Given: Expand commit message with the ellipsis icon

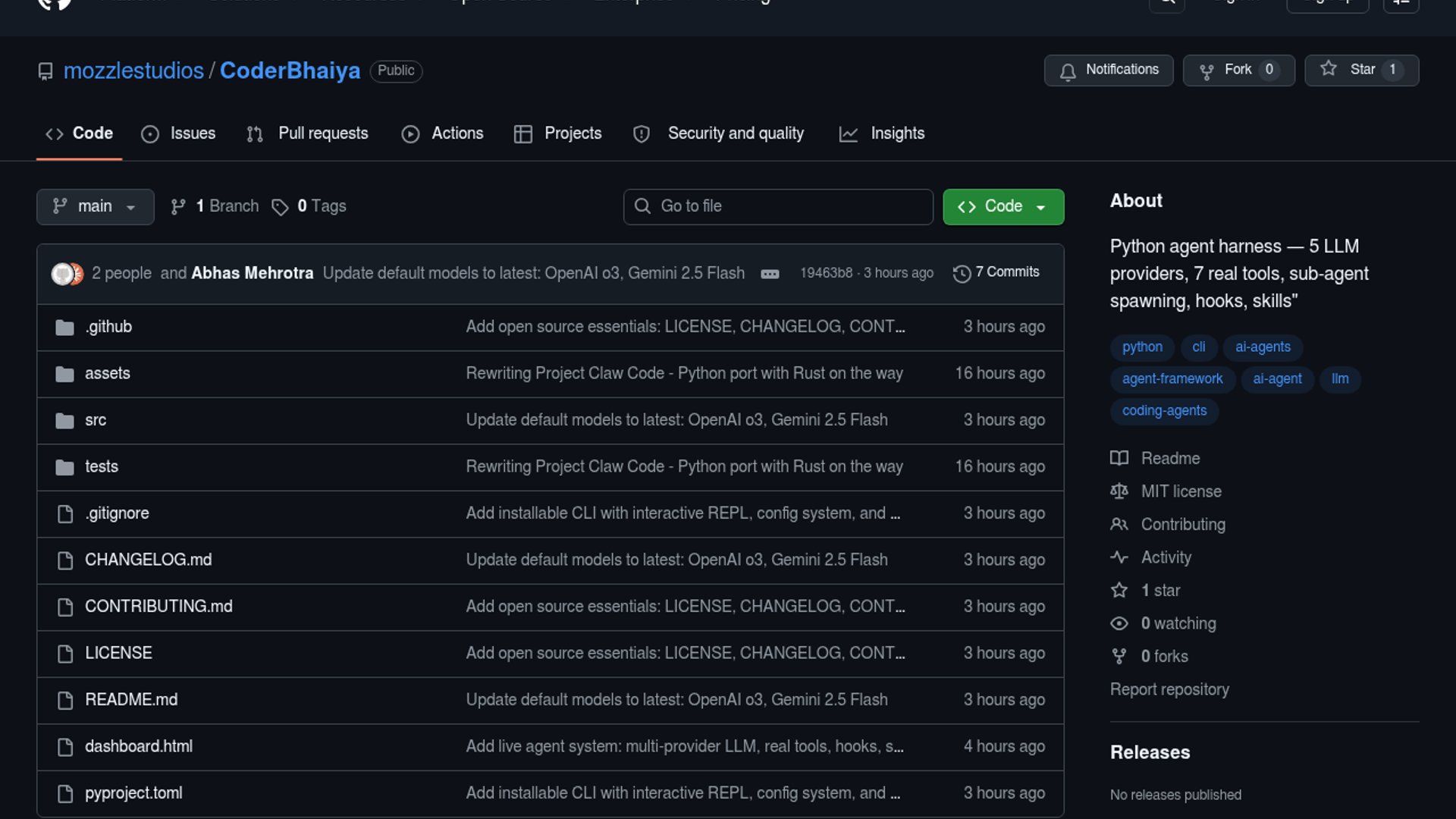Looking at the screenshot, I should click(770, 274).
